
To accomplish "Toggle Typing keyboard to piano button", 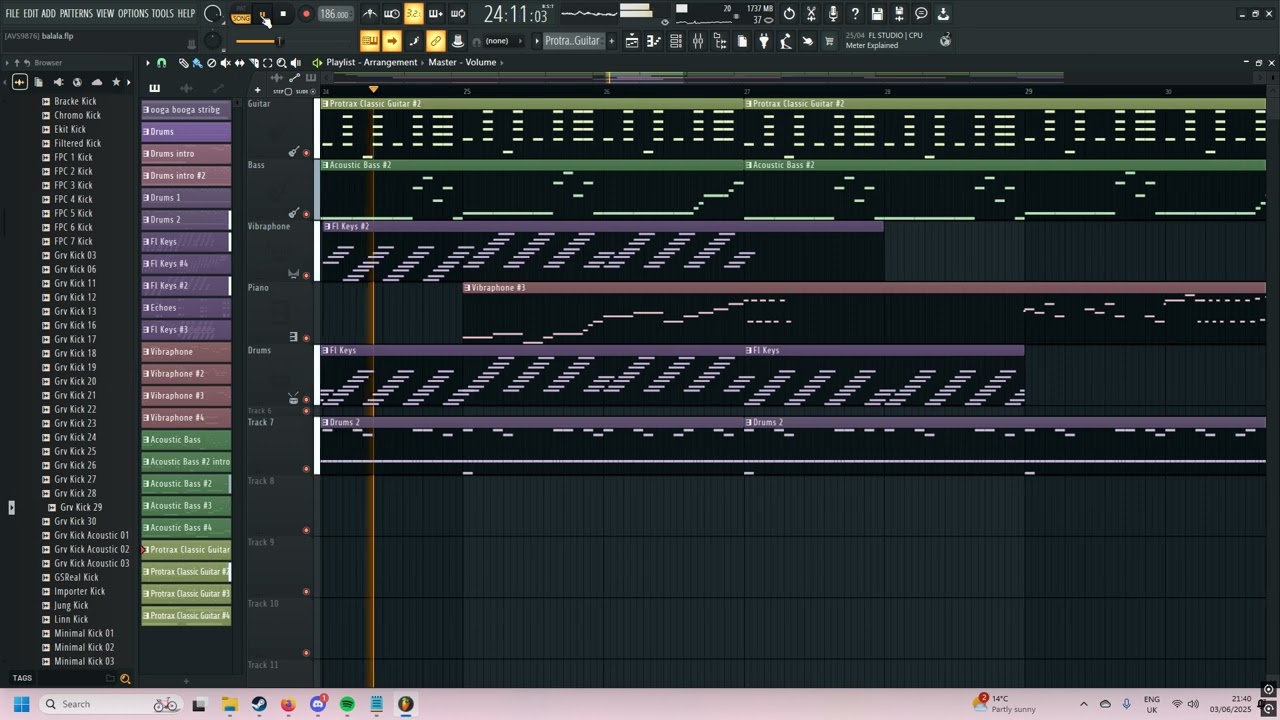I will tap(369, 41).
